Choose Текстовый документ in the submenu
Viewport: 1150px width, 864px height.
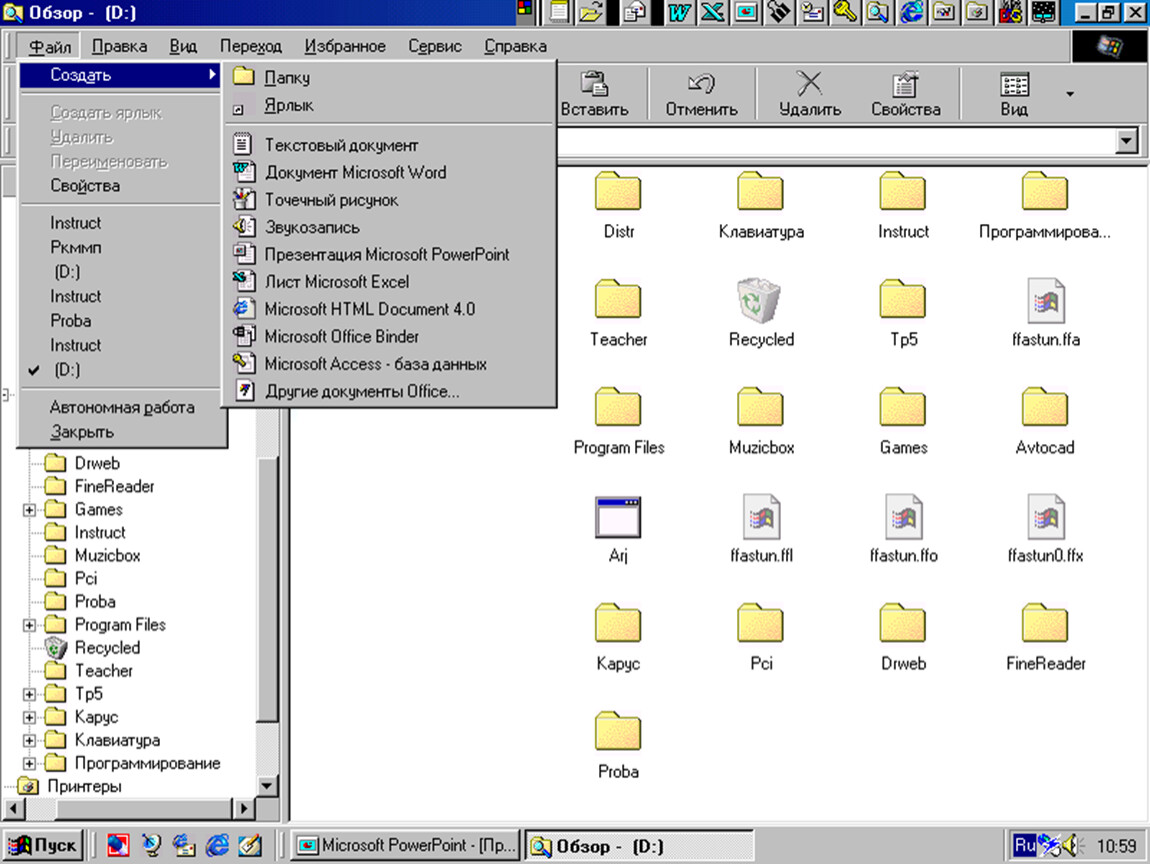click(x=391, y=145)
